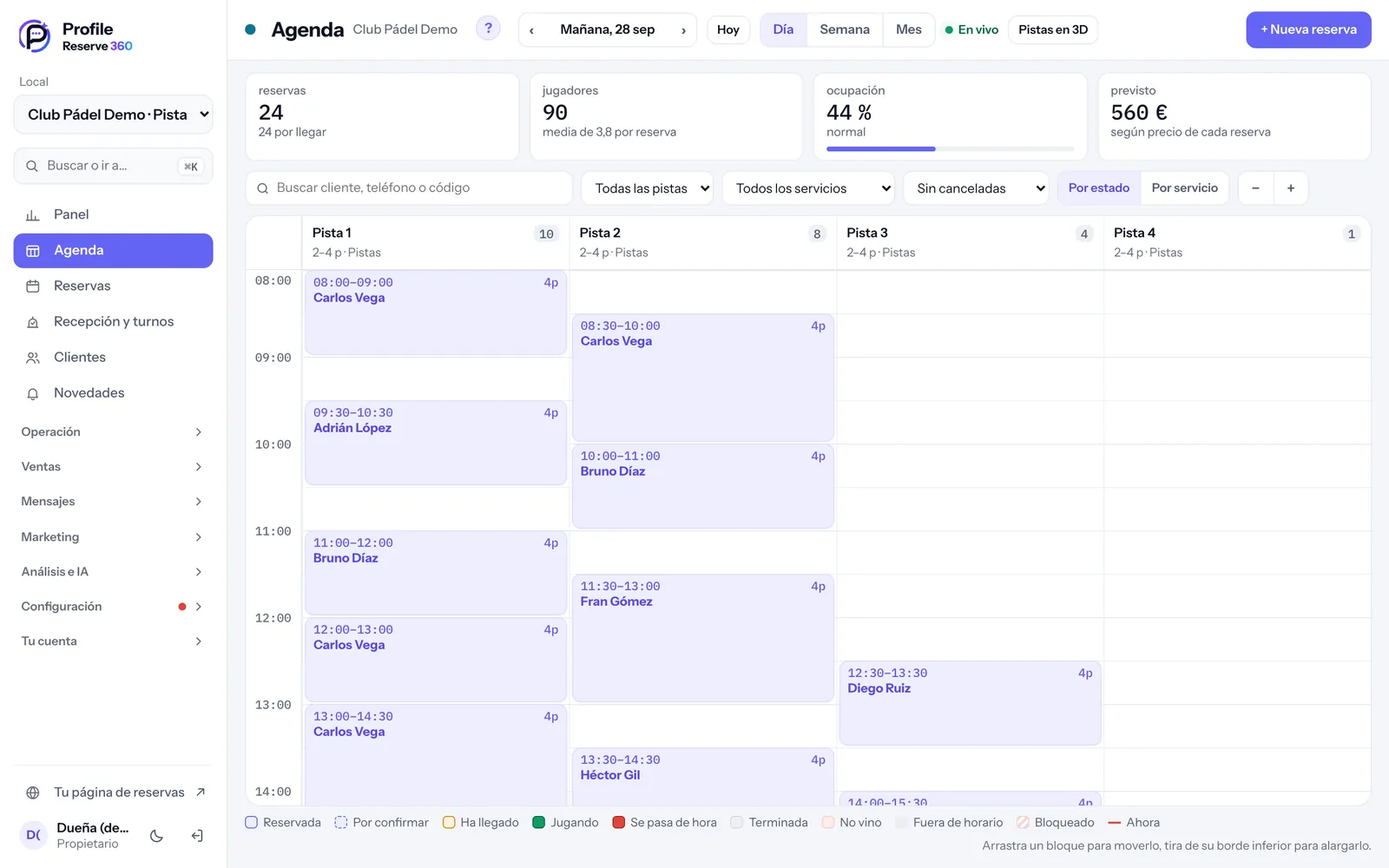Image resolution: width=1389 pixels, height=868 pixels.
Task: Toggle dark mode moon icon
Action: [156, 836]
